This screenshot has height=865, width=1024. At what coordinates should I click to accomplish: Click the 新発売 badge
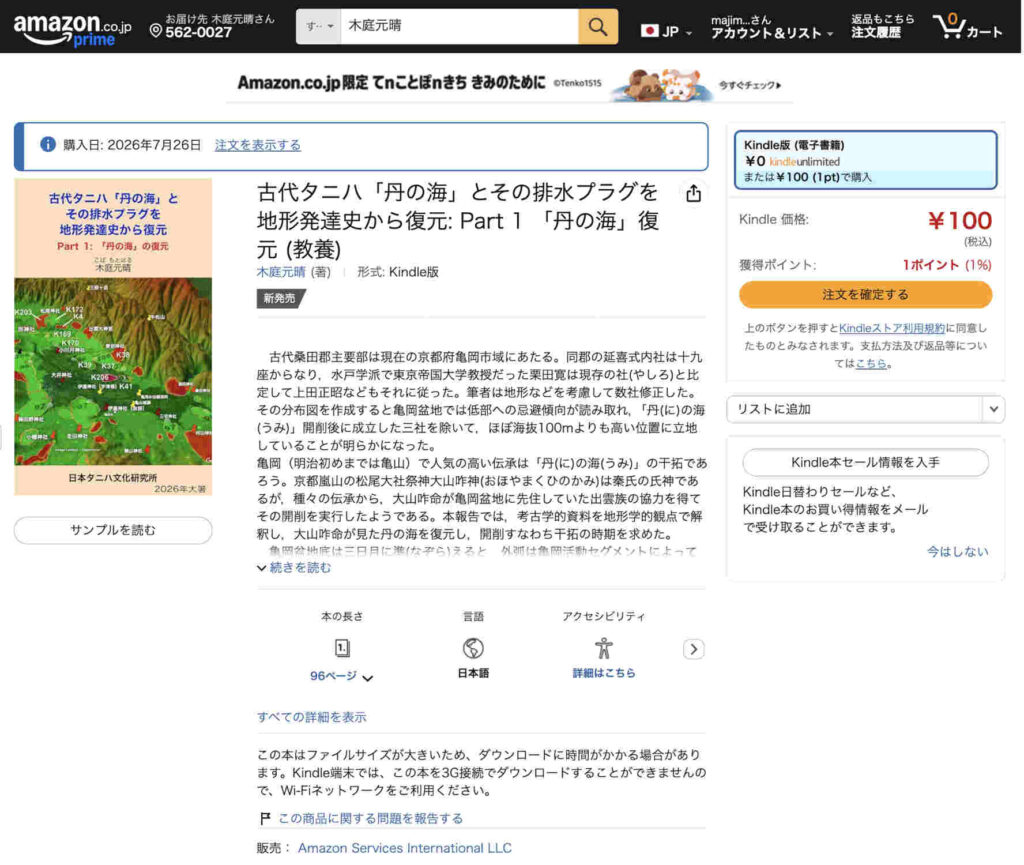tap(281, 298)
